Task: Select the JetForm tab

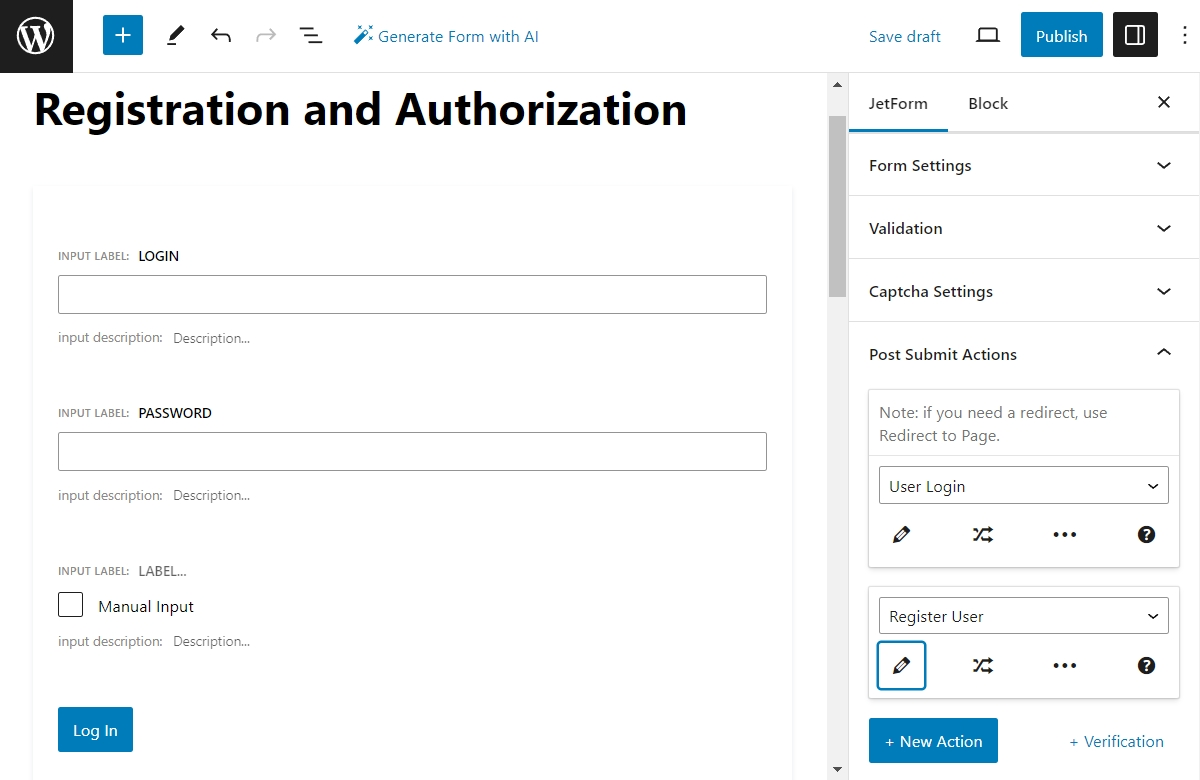Action: click(x=898, y=102)
